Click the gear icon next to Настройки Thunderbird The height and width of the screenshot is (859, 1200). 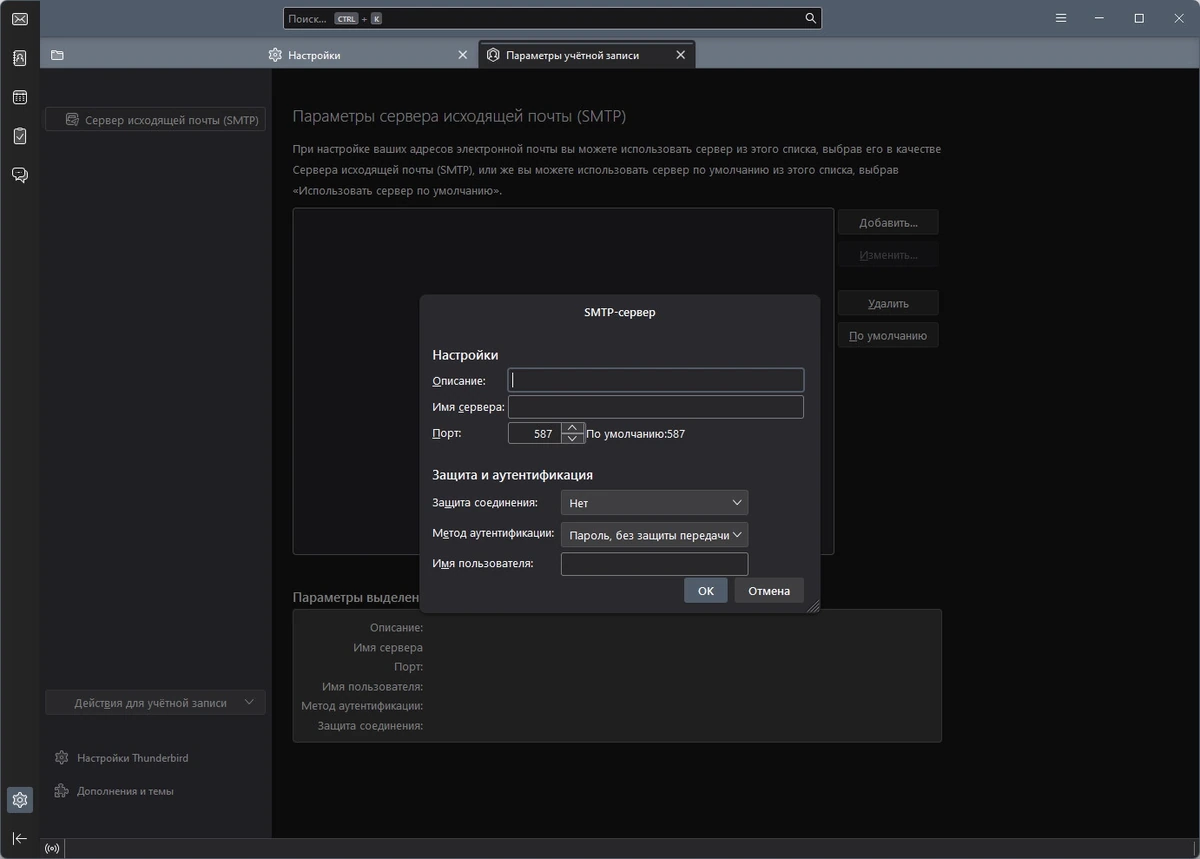pyautogui.click(x=62, y=758)
